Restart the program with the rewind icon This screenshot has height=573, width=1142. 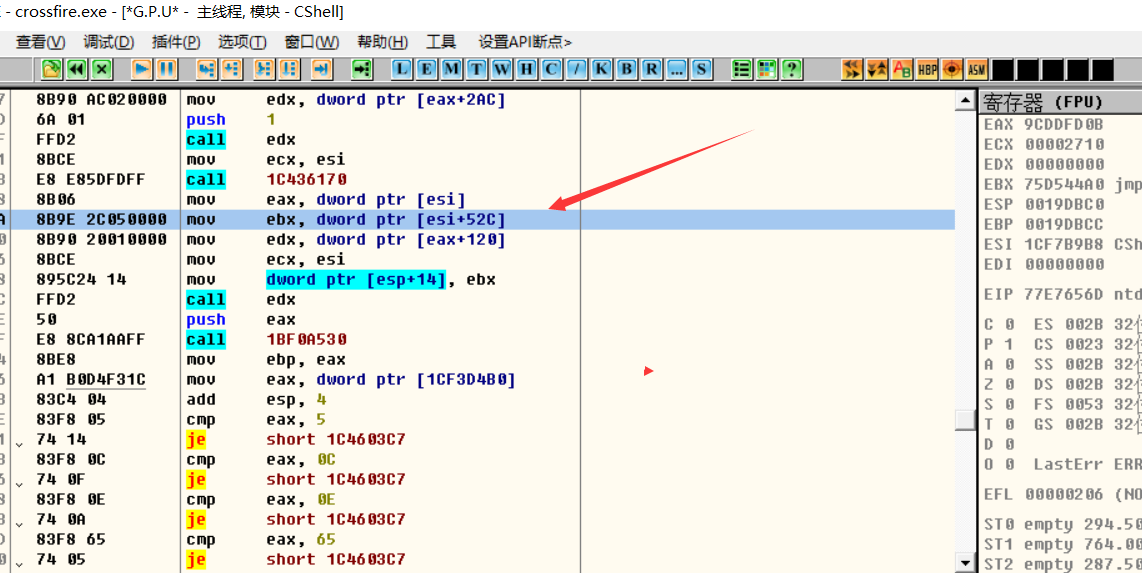point(76,69)
